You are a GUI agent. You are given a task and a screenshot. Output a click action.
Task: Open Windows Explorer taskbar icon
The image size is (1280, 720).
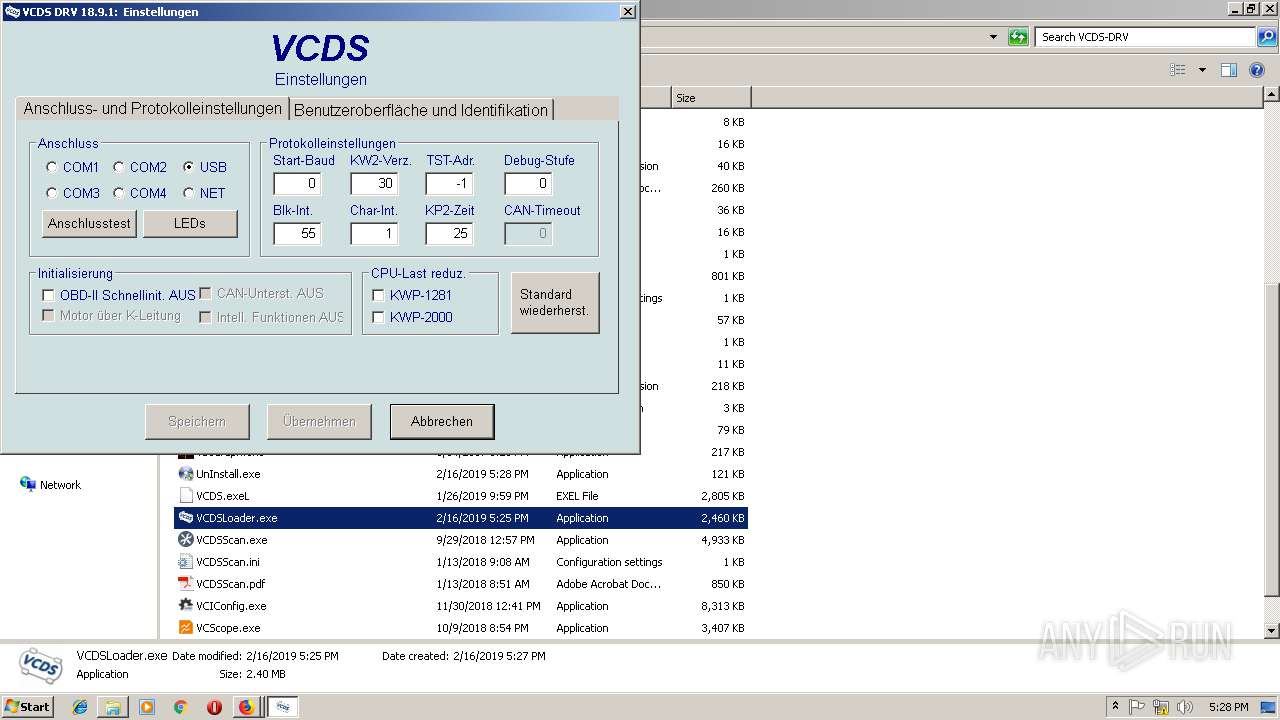point(113,707)
